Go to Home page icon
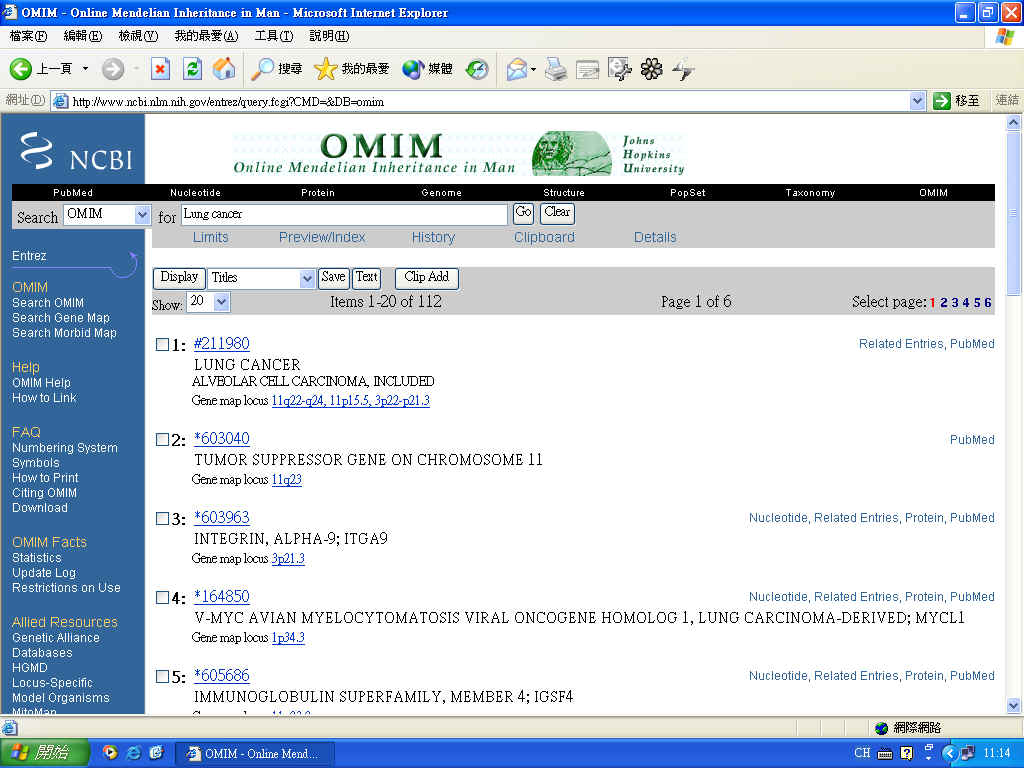This screenshot has width=1024, height=768. 224,69
